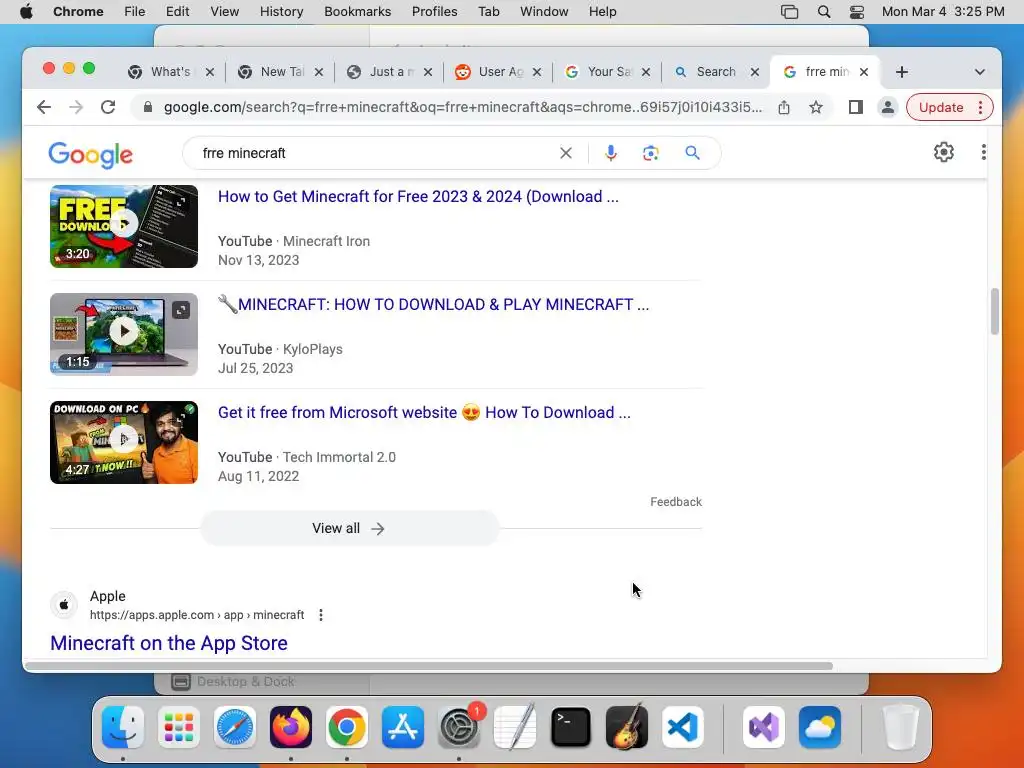Close the frre min tab
Image resolution: width=1024 pixels, height=768 pixels.
tap(863, 72)
